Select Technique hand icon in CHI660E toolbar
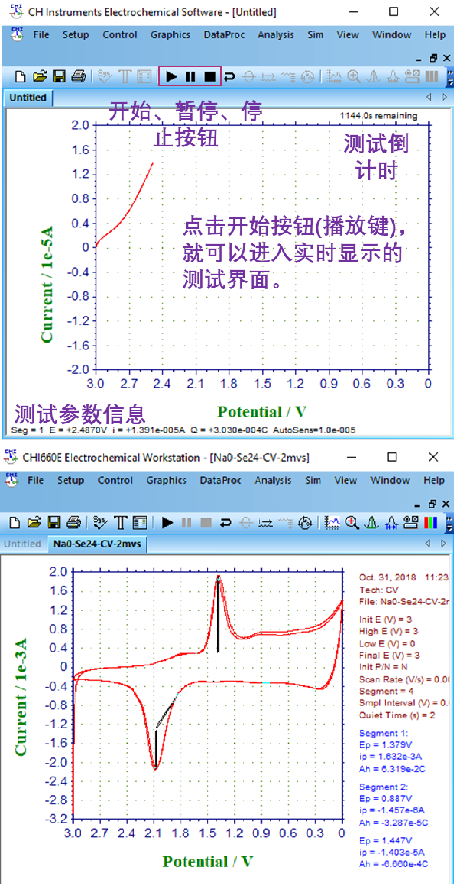This screenshot has height=885, width=454. click(100, 523)
